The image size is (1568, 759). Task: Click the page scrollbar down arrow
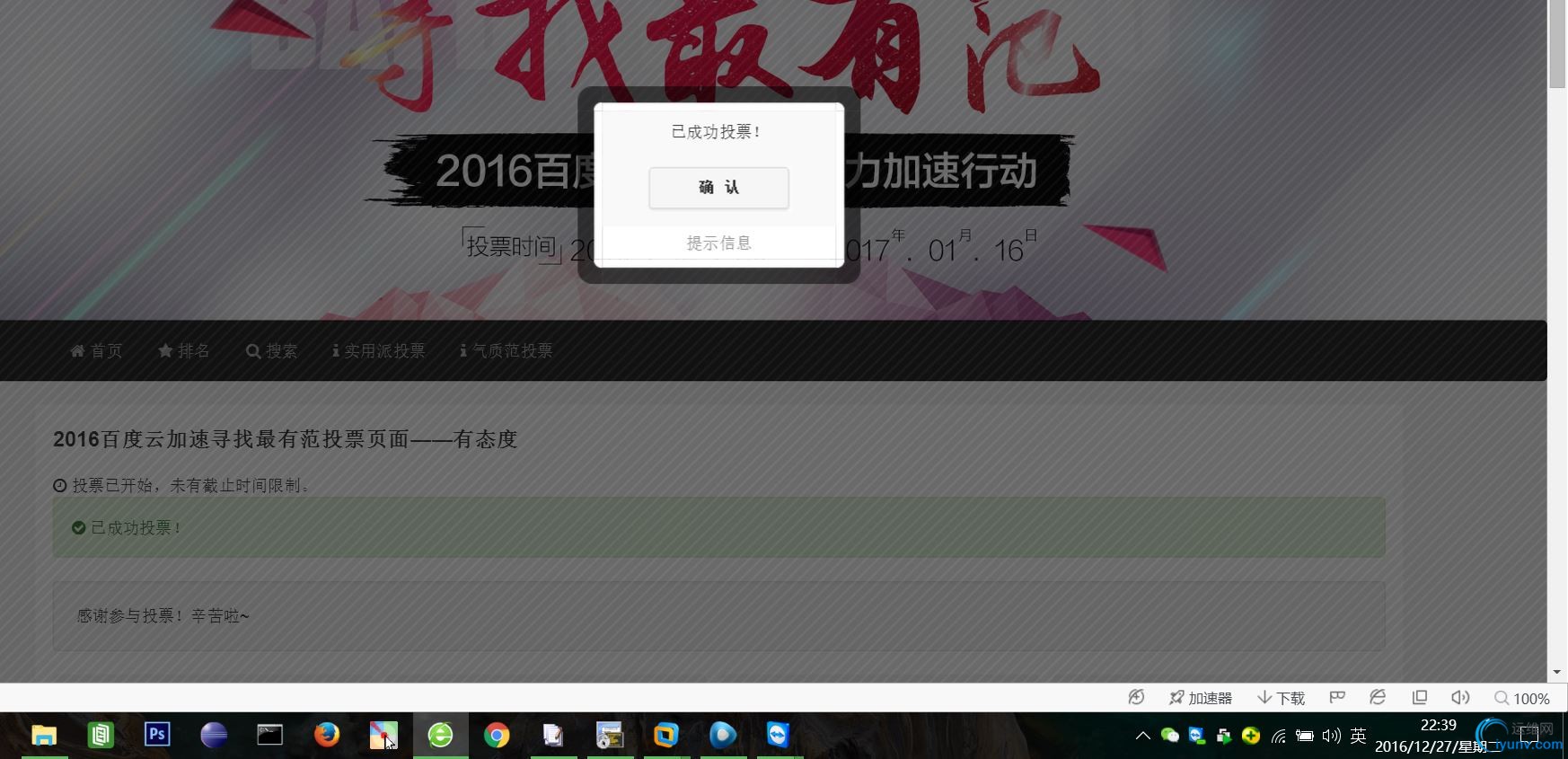1557,672
